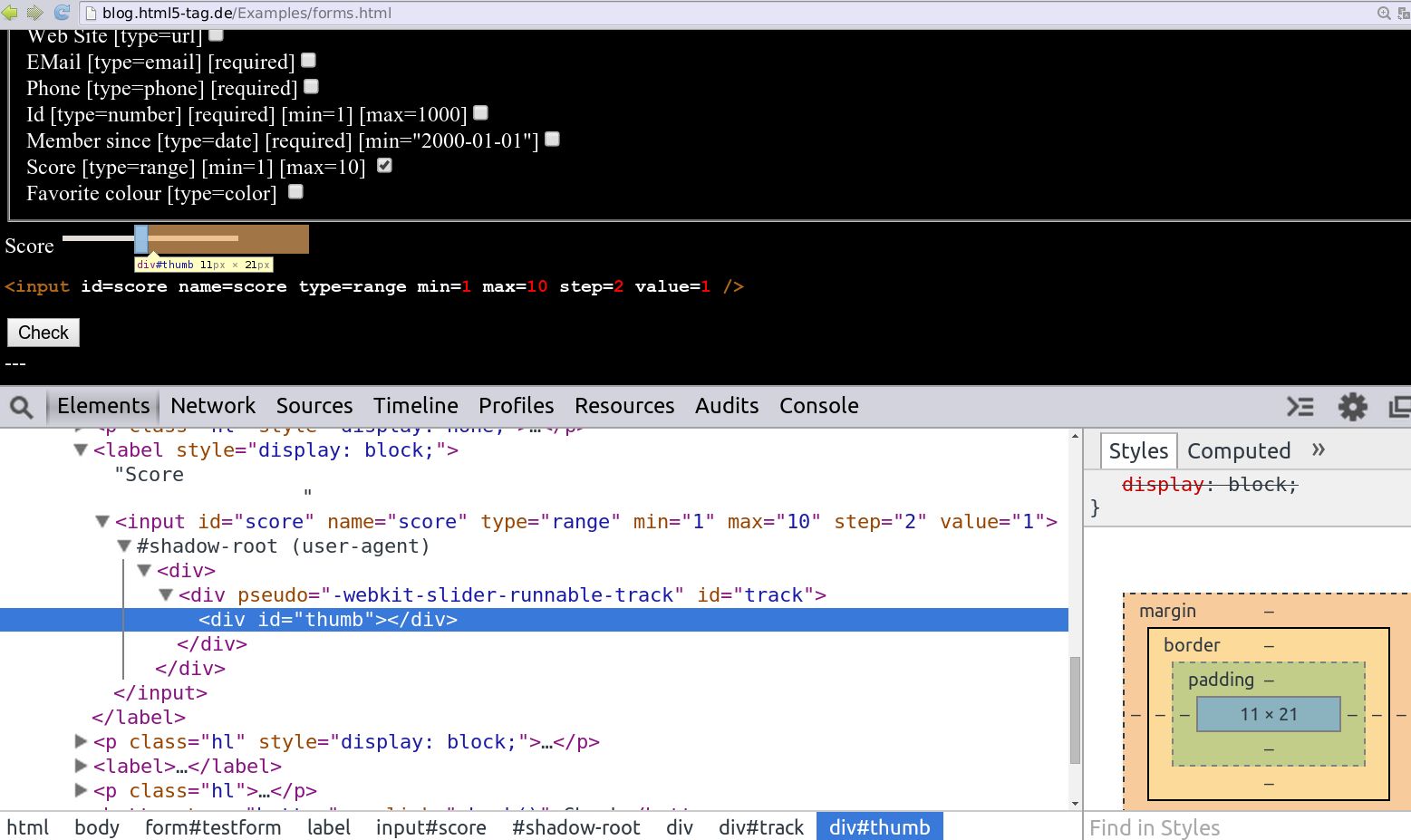Viewport: 1411px width, 840px height.
Task: Toggle the Id type=number checkbox
Action: coord(481,112)
